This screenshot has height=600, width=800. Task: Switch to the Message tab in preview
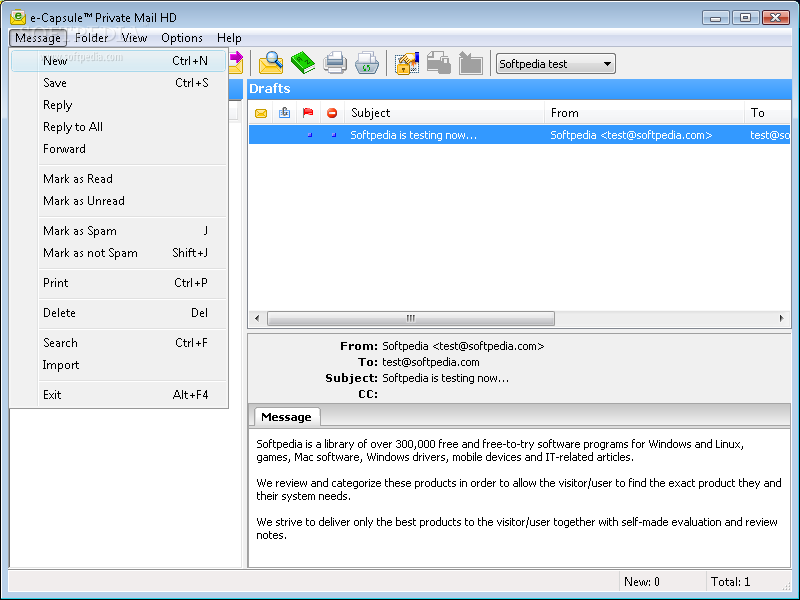click(x=286, y=417)
